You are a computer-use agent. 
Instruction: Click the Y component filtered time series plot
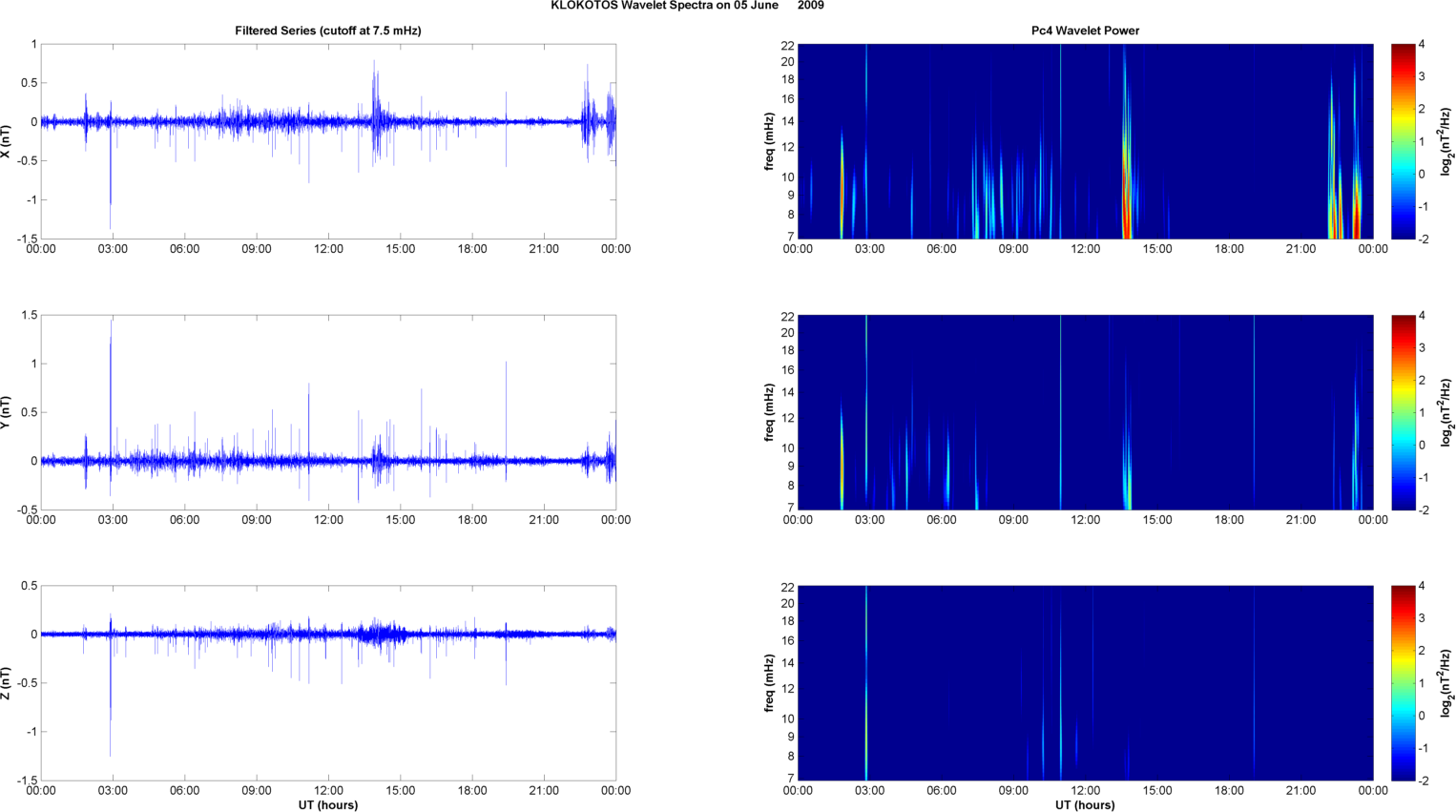tap(327, 412)
